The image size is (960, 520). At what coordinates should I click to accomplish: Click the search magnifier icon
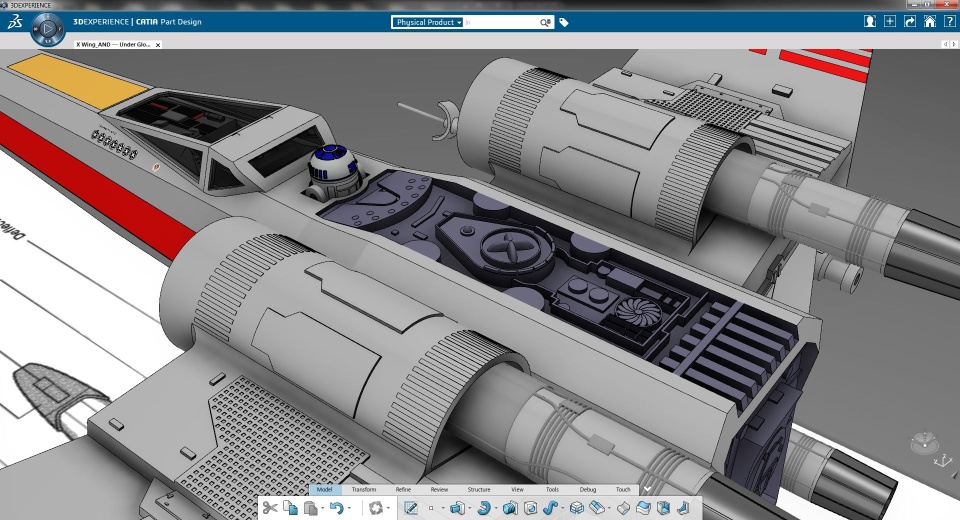(x=544, y=22)
